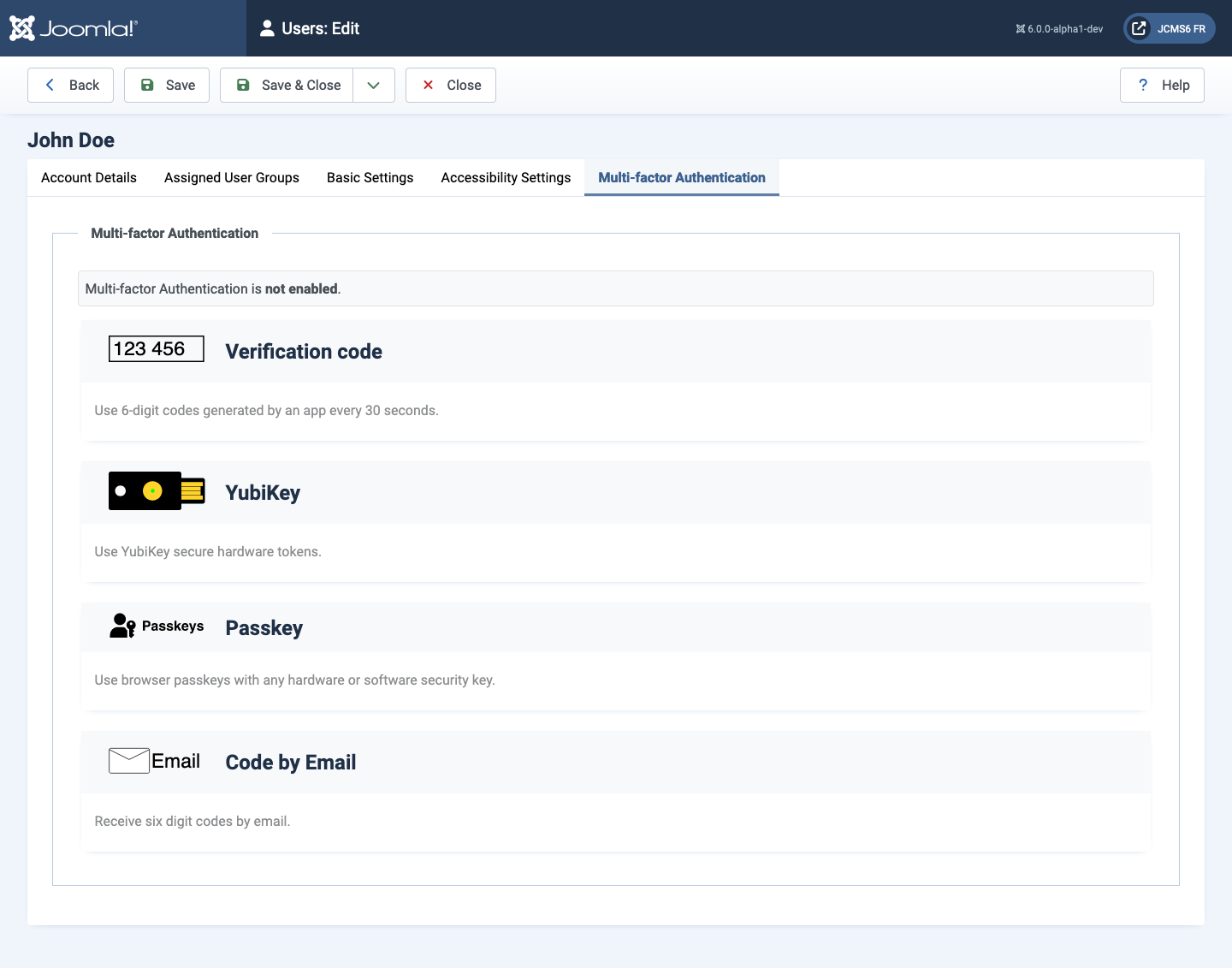
Task: Open the Help button
Action: (x=1162, y=85)
